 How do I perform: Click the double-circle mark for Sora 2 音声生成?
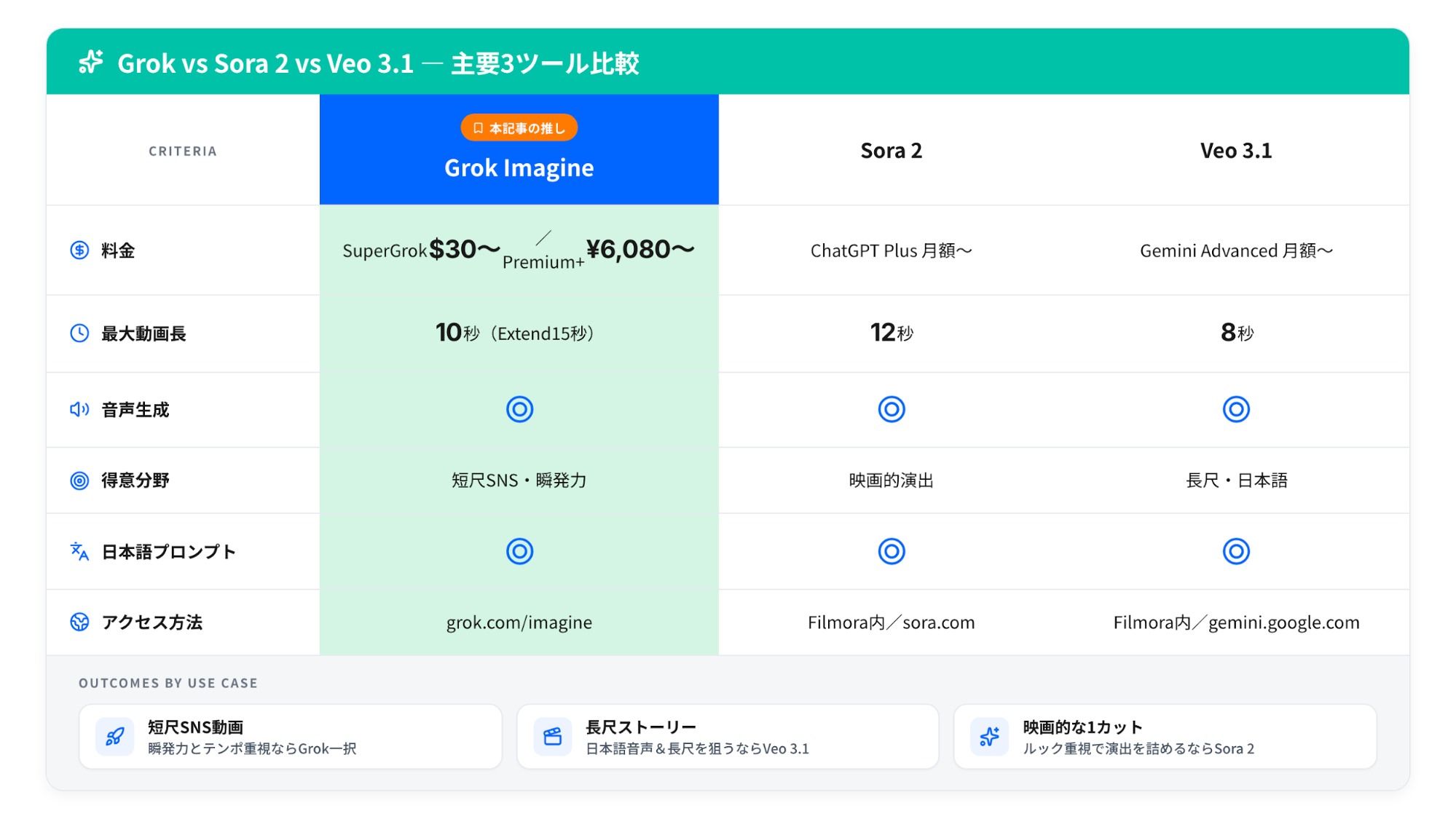[x=892, y=409]
